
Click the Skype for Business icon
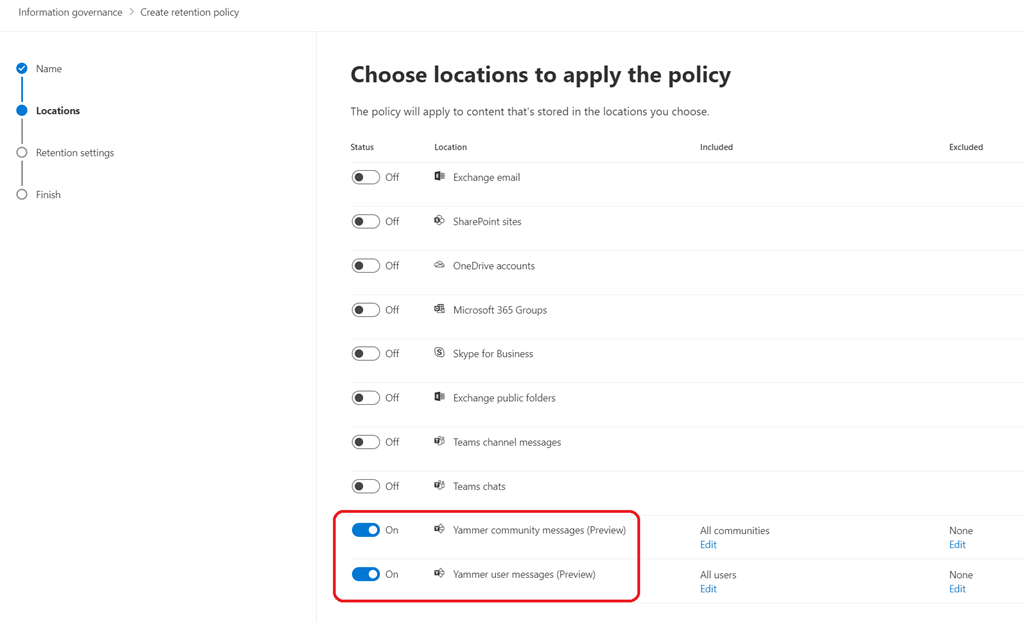tap(439, 353)
